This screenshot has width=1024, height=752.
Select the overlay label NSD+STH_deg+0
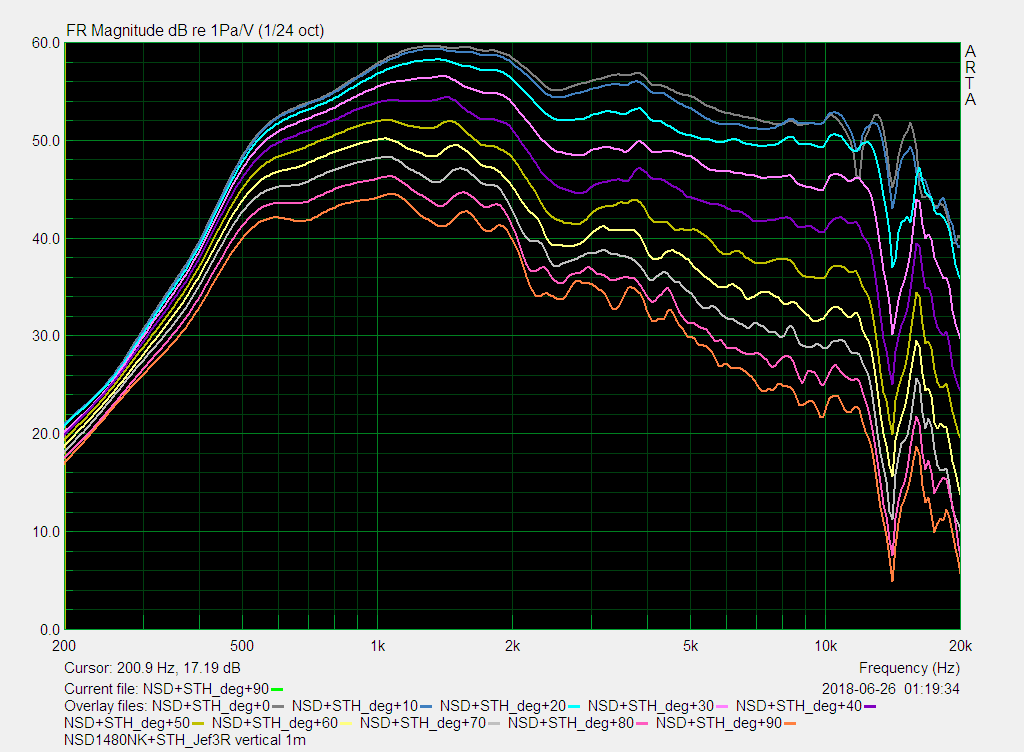point(211,706)
